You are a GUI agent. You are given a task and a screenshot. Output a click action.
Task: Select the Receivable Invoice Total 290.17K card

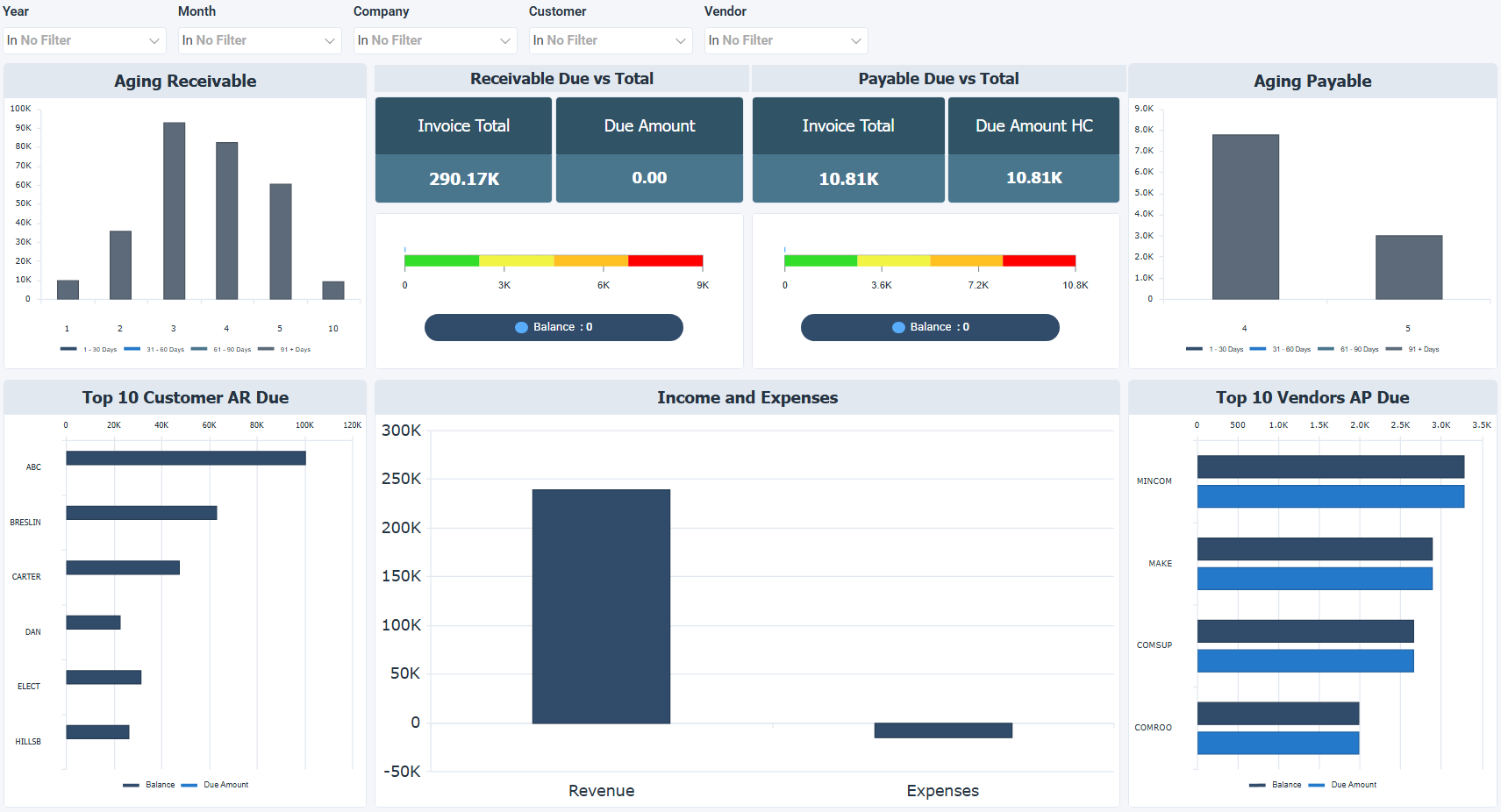click(x=463, y=150)
